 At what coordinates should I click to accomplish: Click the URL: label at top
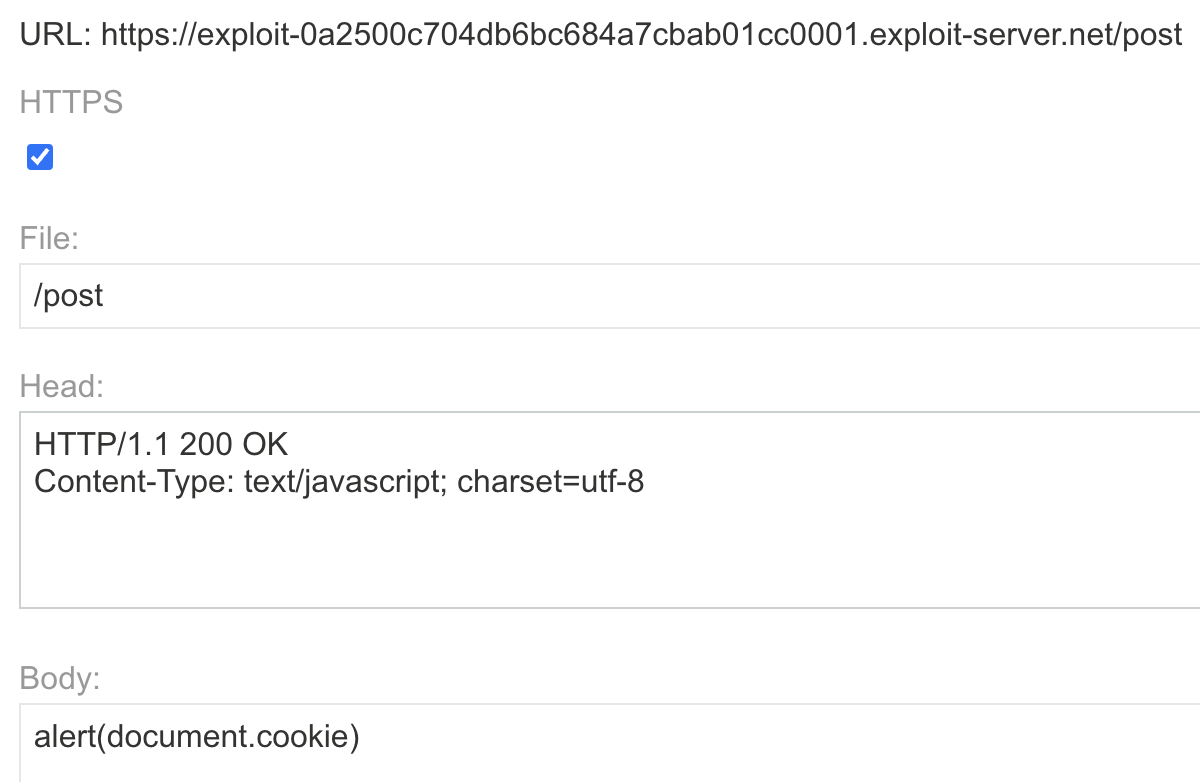pyautogui.click(x=56, y=36)
